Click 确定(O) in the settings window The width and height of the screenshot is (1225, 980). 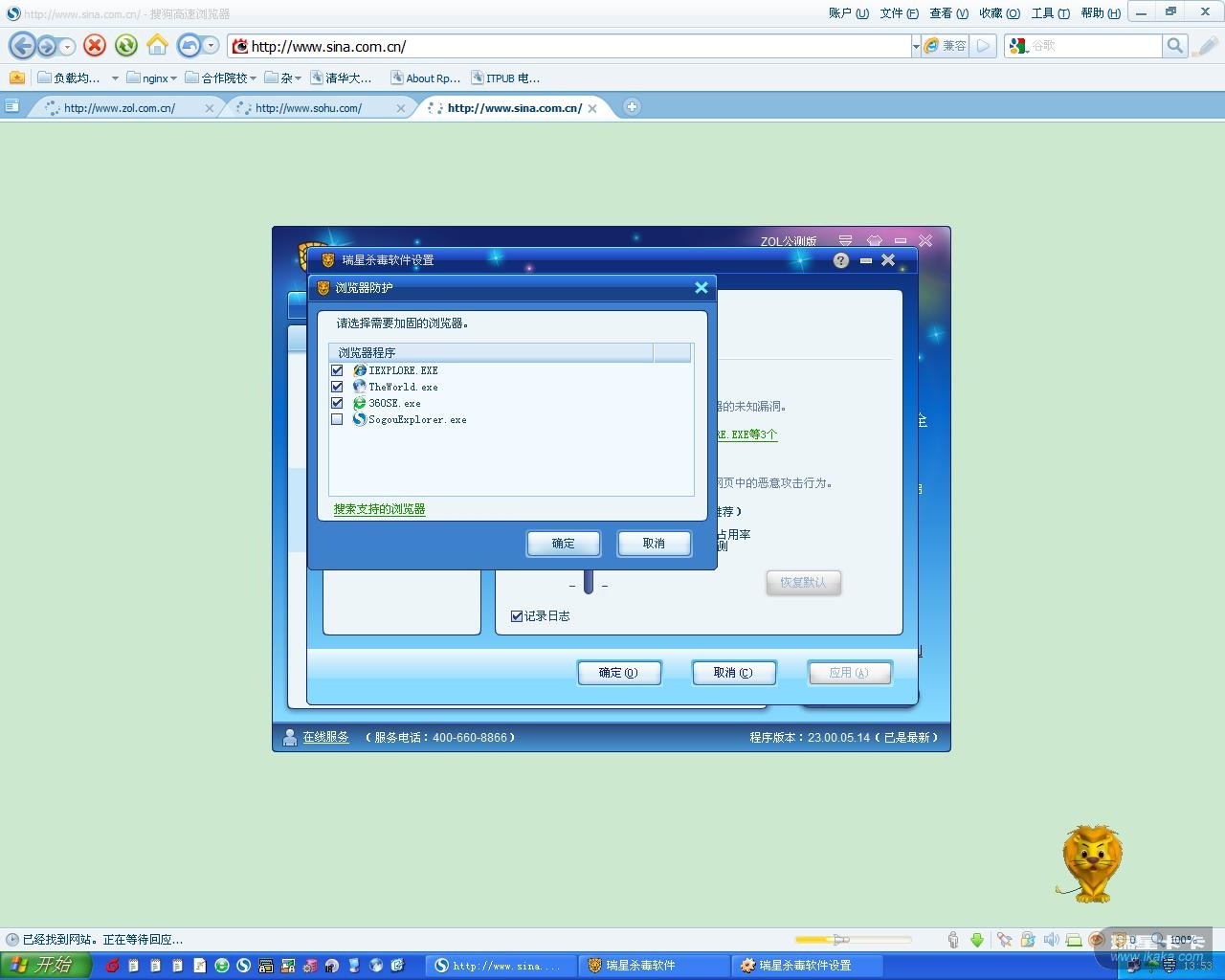coord(619,673)
